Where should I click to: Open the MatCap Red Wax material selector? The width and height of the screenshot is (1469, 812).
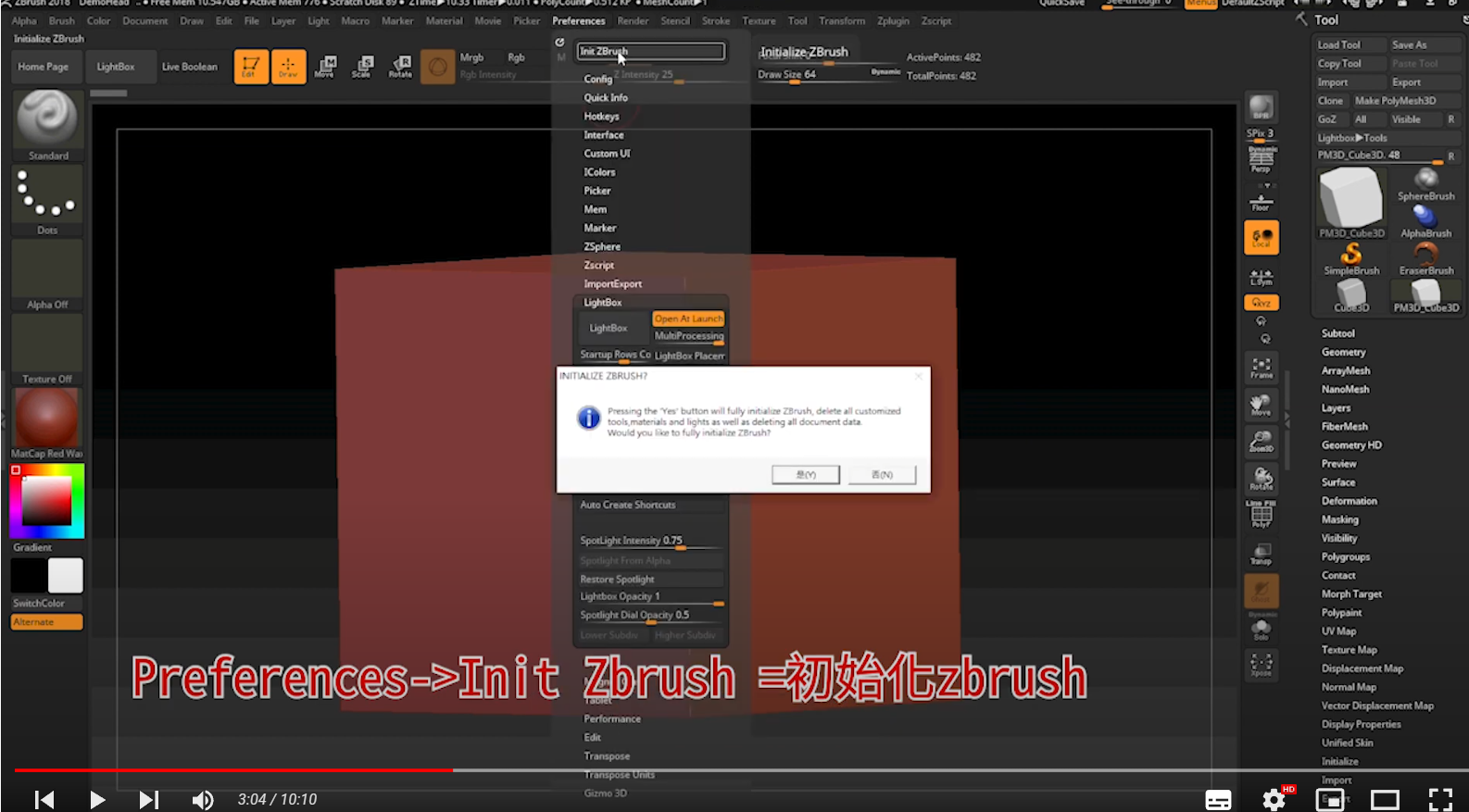[x=47, y=423]
